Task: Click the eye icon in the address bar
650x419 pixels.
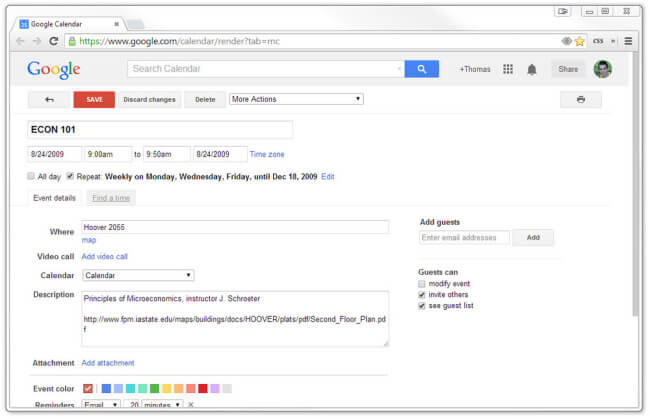Action: (567, 41)
